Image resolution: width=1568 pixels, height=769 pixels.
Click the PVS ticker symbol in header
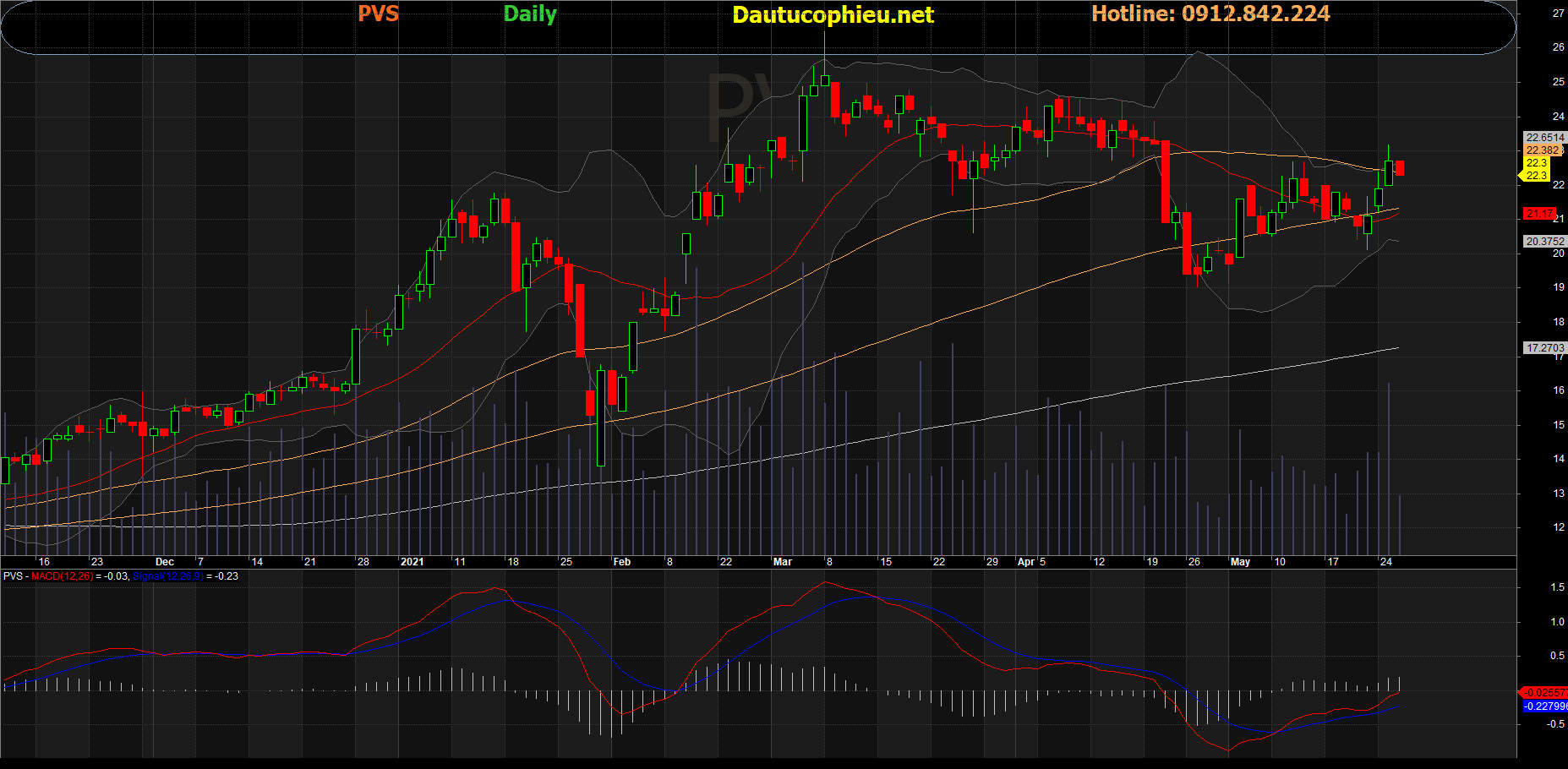378,14
